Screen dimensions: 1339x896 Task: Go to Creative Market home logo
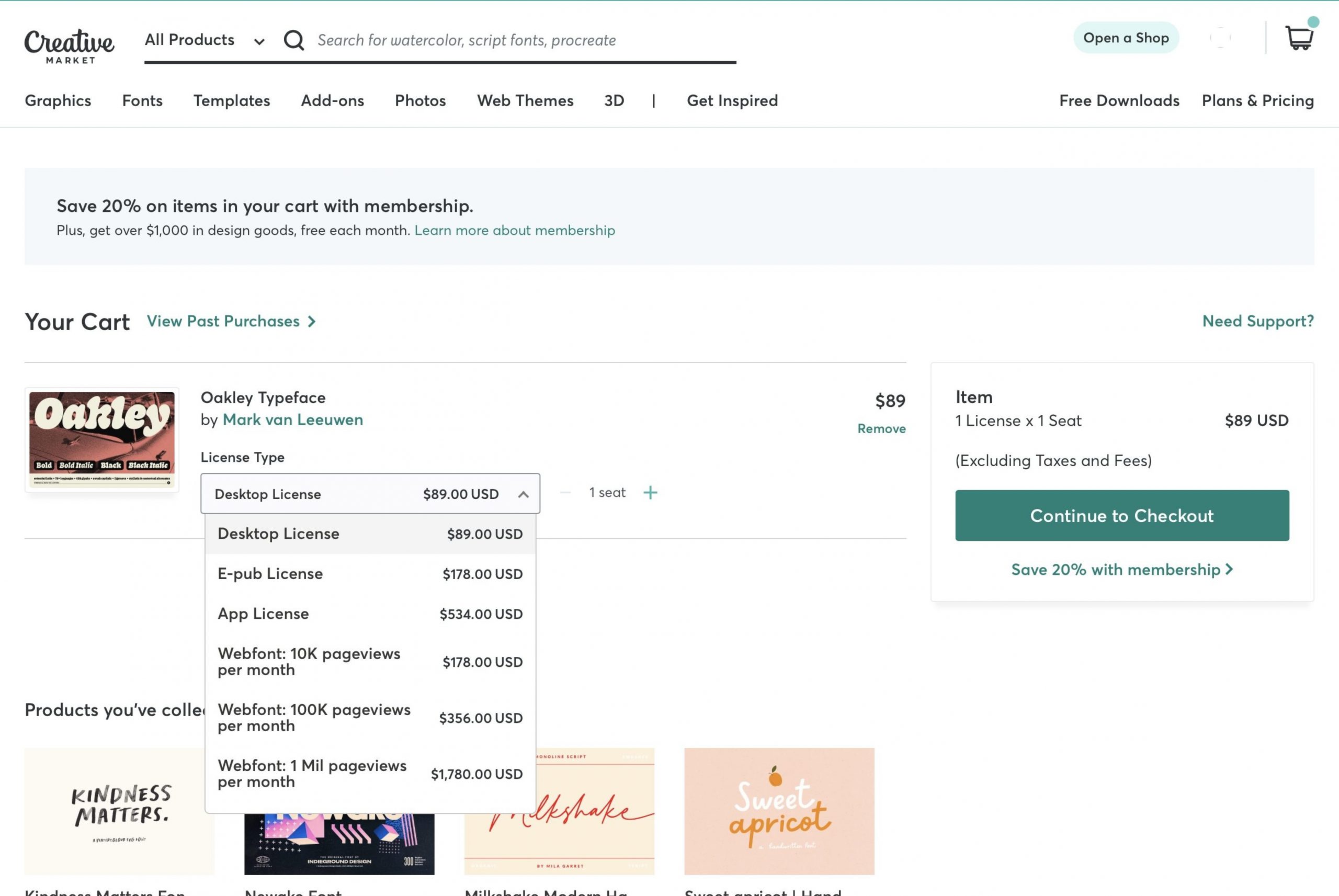[69, 46]
